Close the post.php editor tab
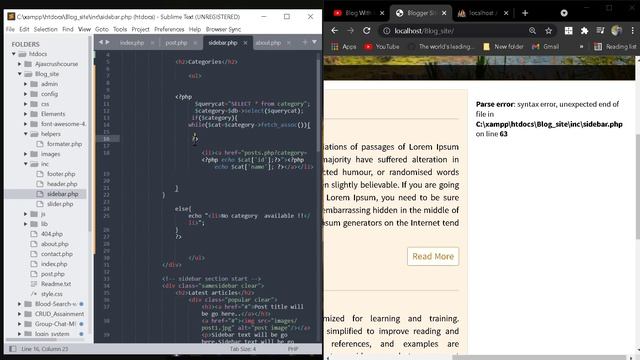Screen dimensions: 640x360 [195, 43]
